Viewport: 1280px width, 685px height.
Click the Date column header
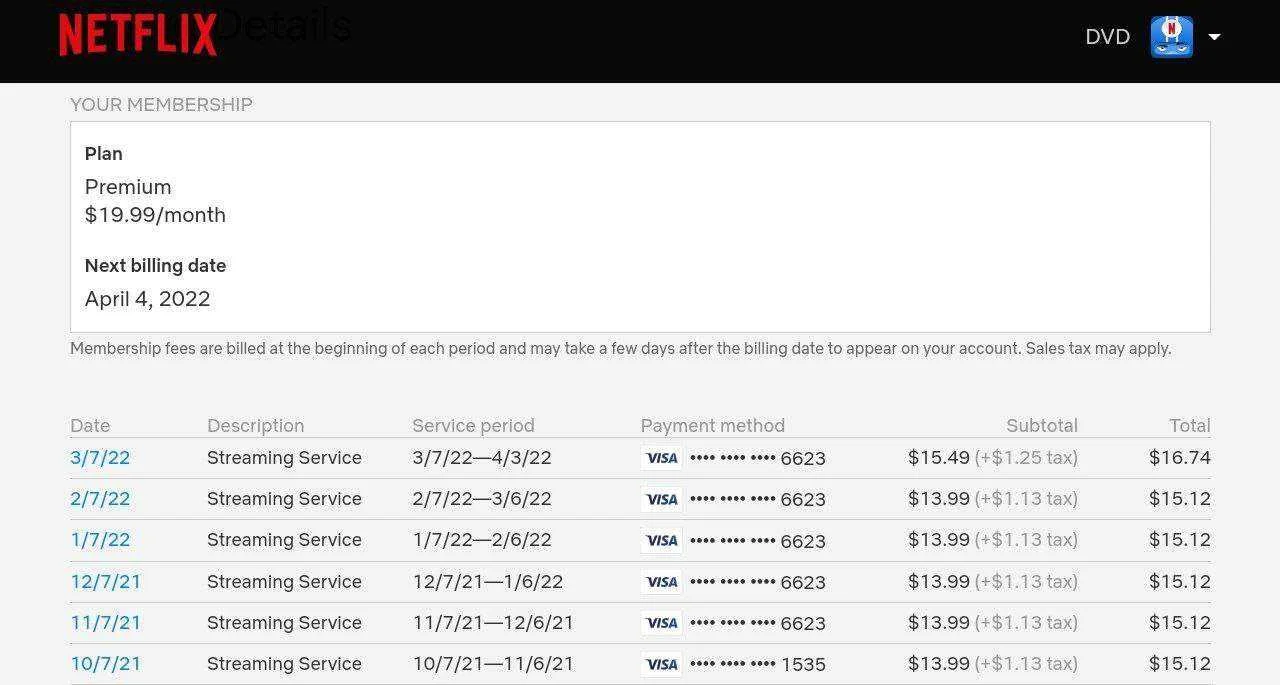point(90,426)
